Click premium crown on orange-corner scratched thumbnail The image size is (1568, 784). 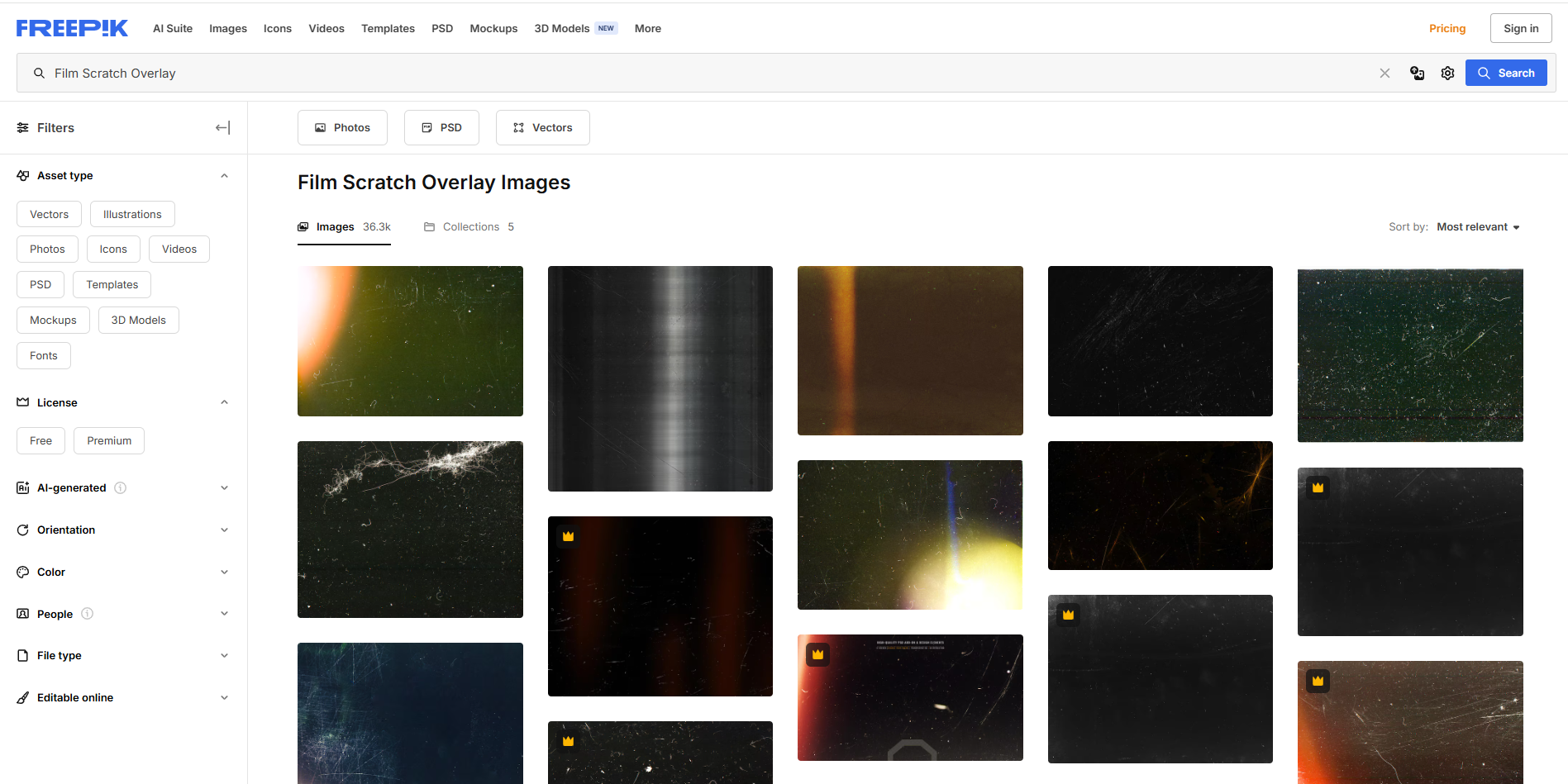point(1318,682)
